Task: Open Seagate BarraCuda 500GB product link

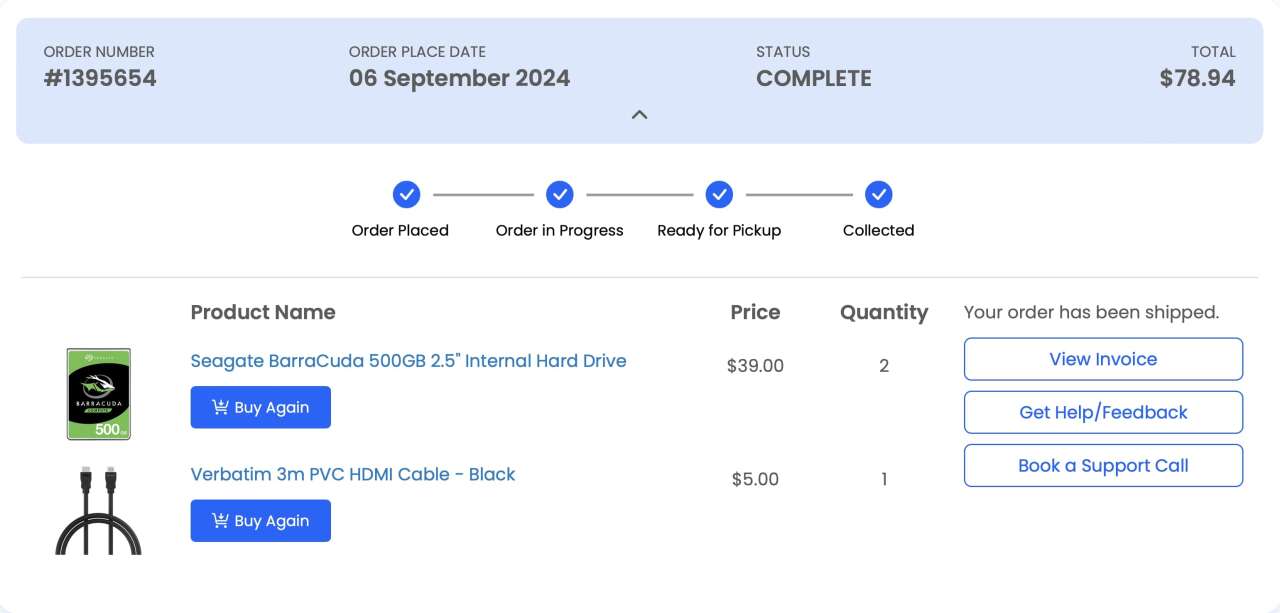Action: tap(408, 361)
